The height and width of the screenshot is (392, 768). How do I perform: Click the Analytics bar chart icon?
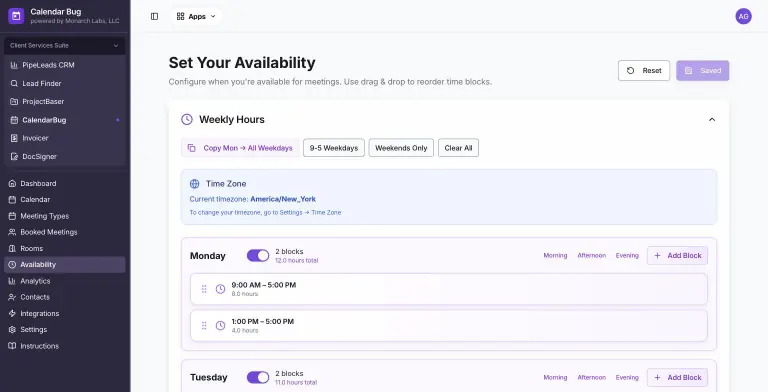(x=12, y=281)
